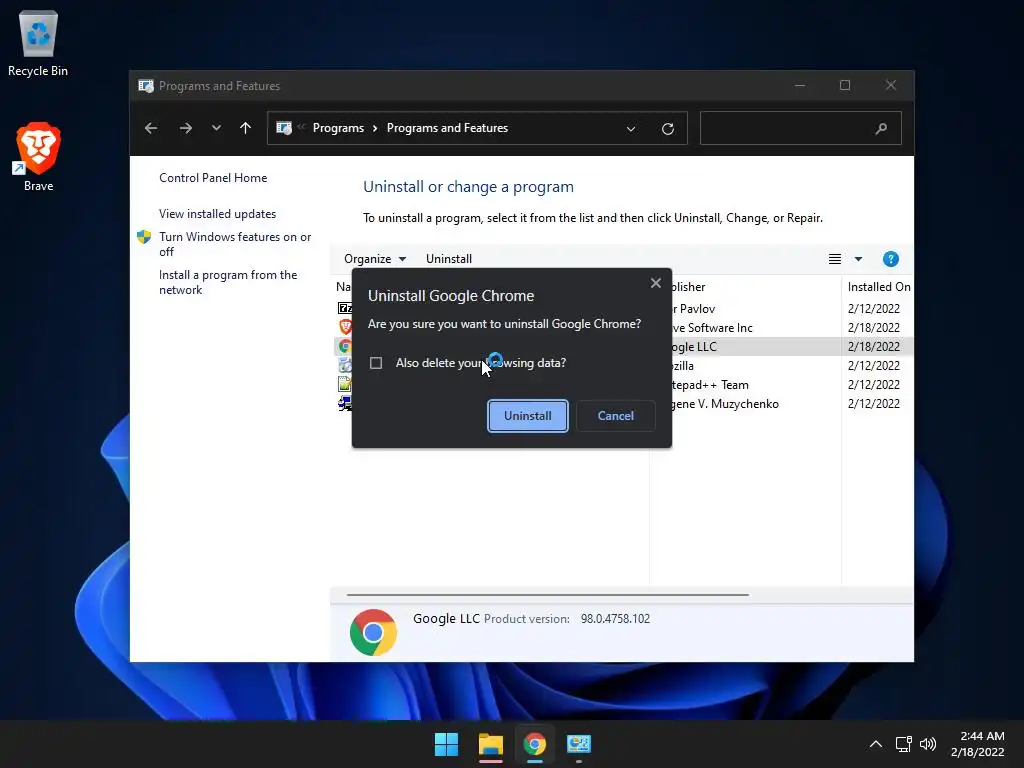Select the 've Software Inc' publisher cell

pos(712,328)
